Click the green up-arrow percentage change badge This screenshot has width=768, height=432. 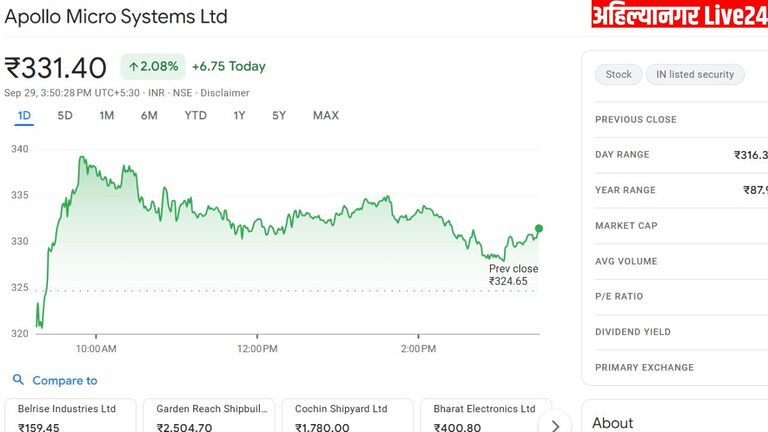click(x=152, y=67)
